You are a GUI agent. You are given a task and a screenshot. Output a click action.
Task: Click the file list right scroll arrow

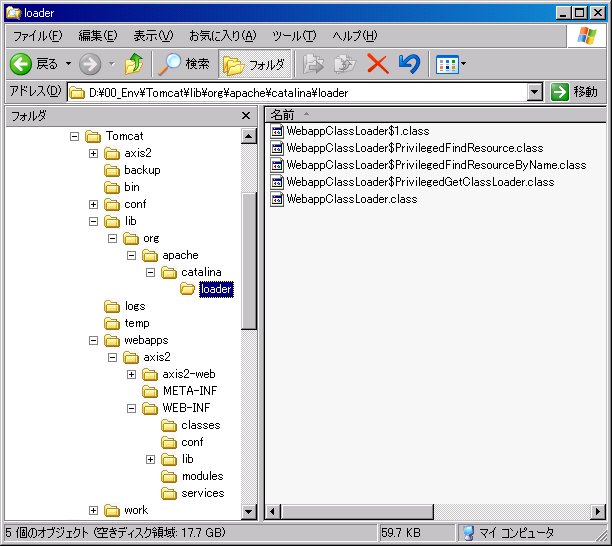pyautogui.click(x=598, y=512)
